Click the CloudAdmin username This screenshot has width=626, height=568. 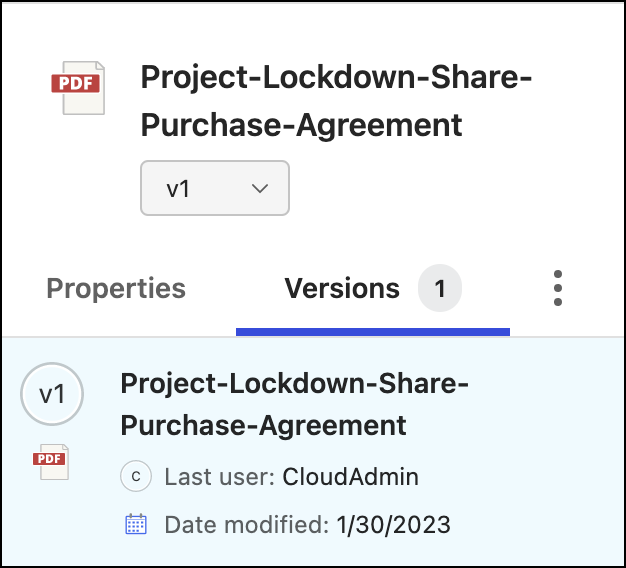tap(351, 477)
